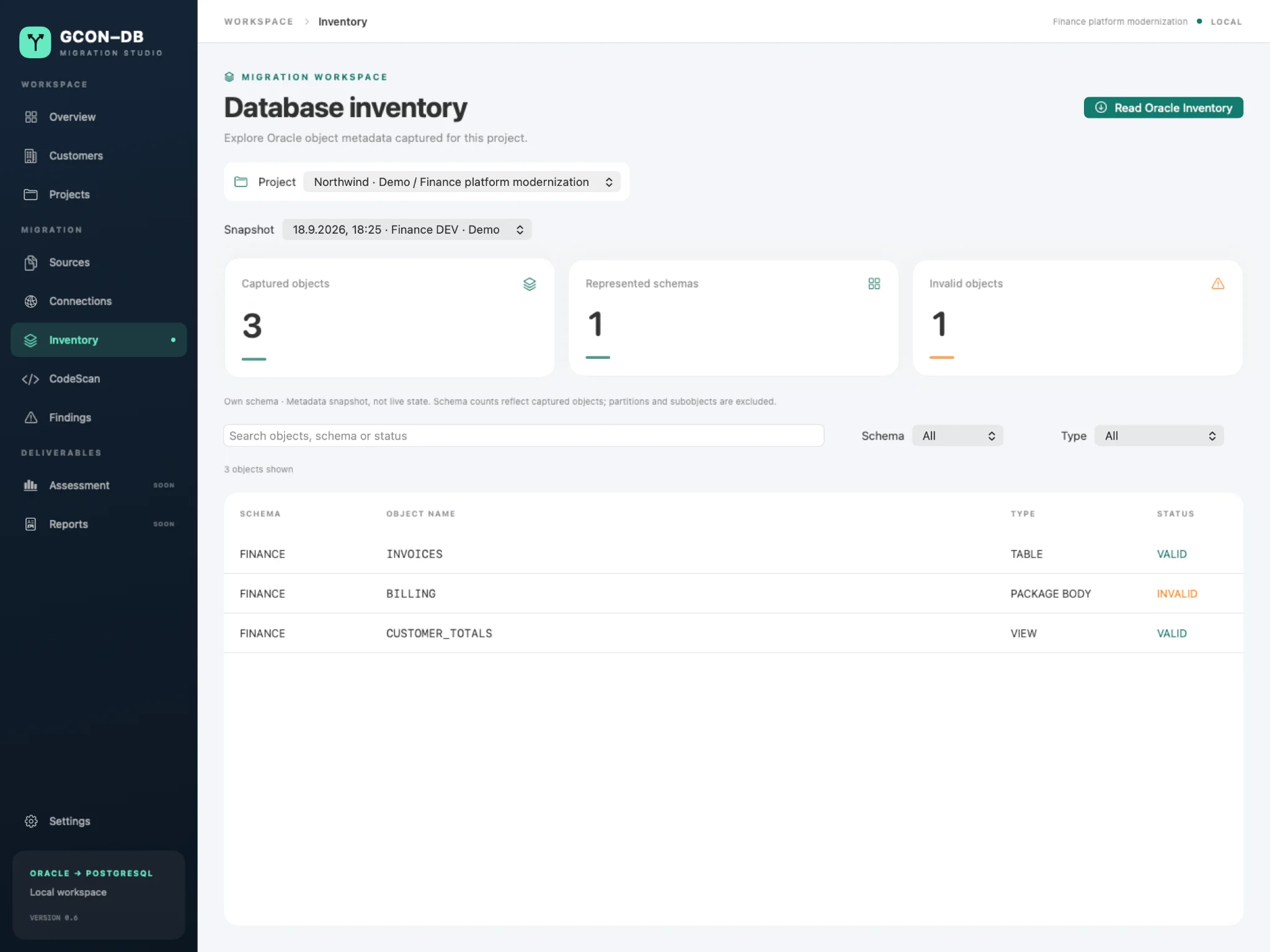Go to Overview page
Image resolution: width=1270 pixels, height=952 pixels.
tap(99, 117)
